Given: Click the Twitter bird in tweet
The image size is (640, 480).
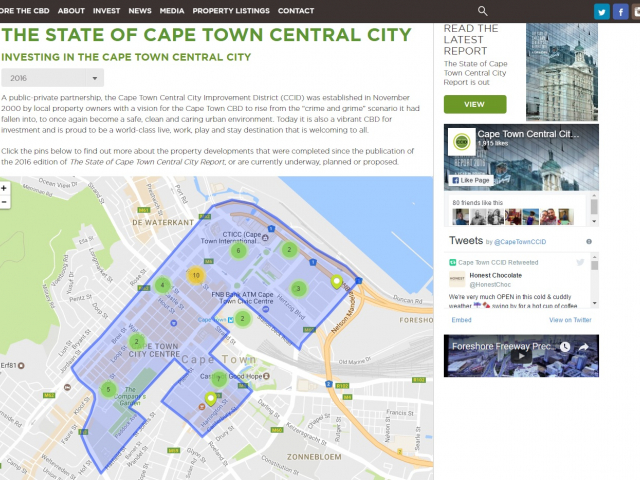Looking at the screenshot, I should [580, 262].
